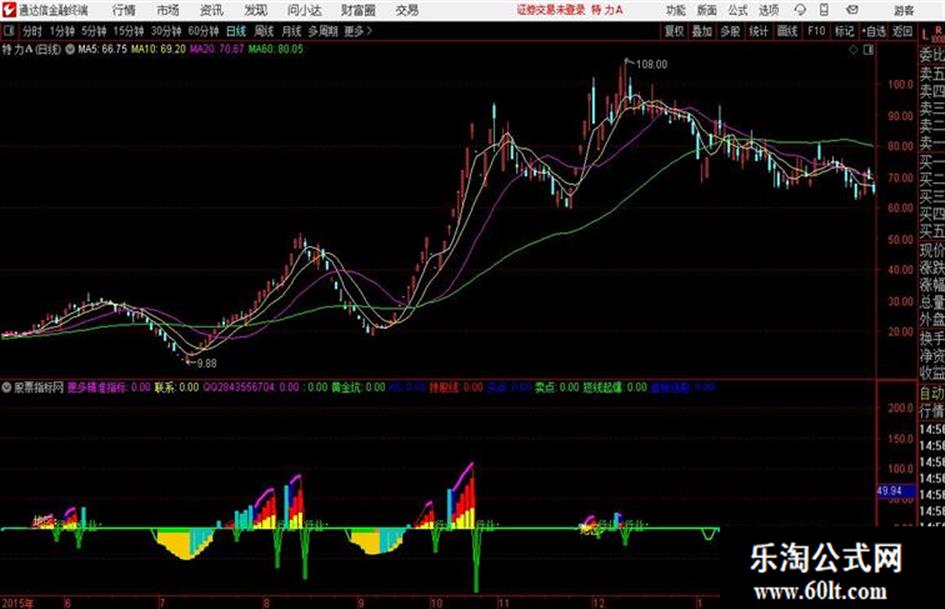This screenshot has height=609, width=945.
Task: Click the 多股 toolbar button
Action: (x=730, y=31)
